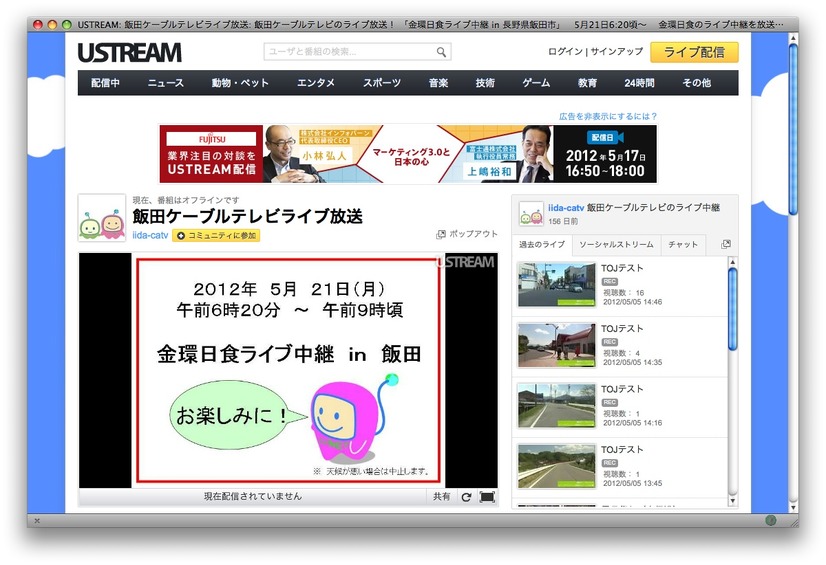This screenshot has width=826, height=565.
Task: Click the 現在配信されていません status text
Action: pos(253,496)
